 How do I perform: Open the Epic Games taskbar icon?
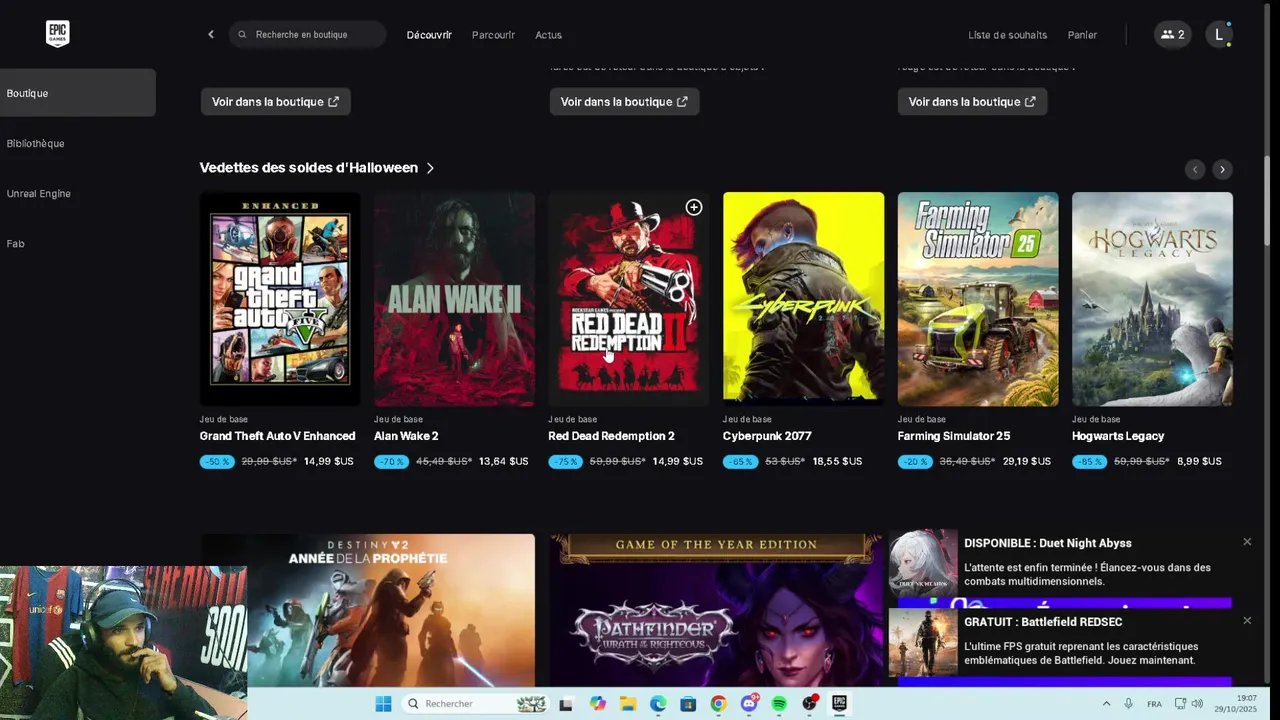click(839, 704)
